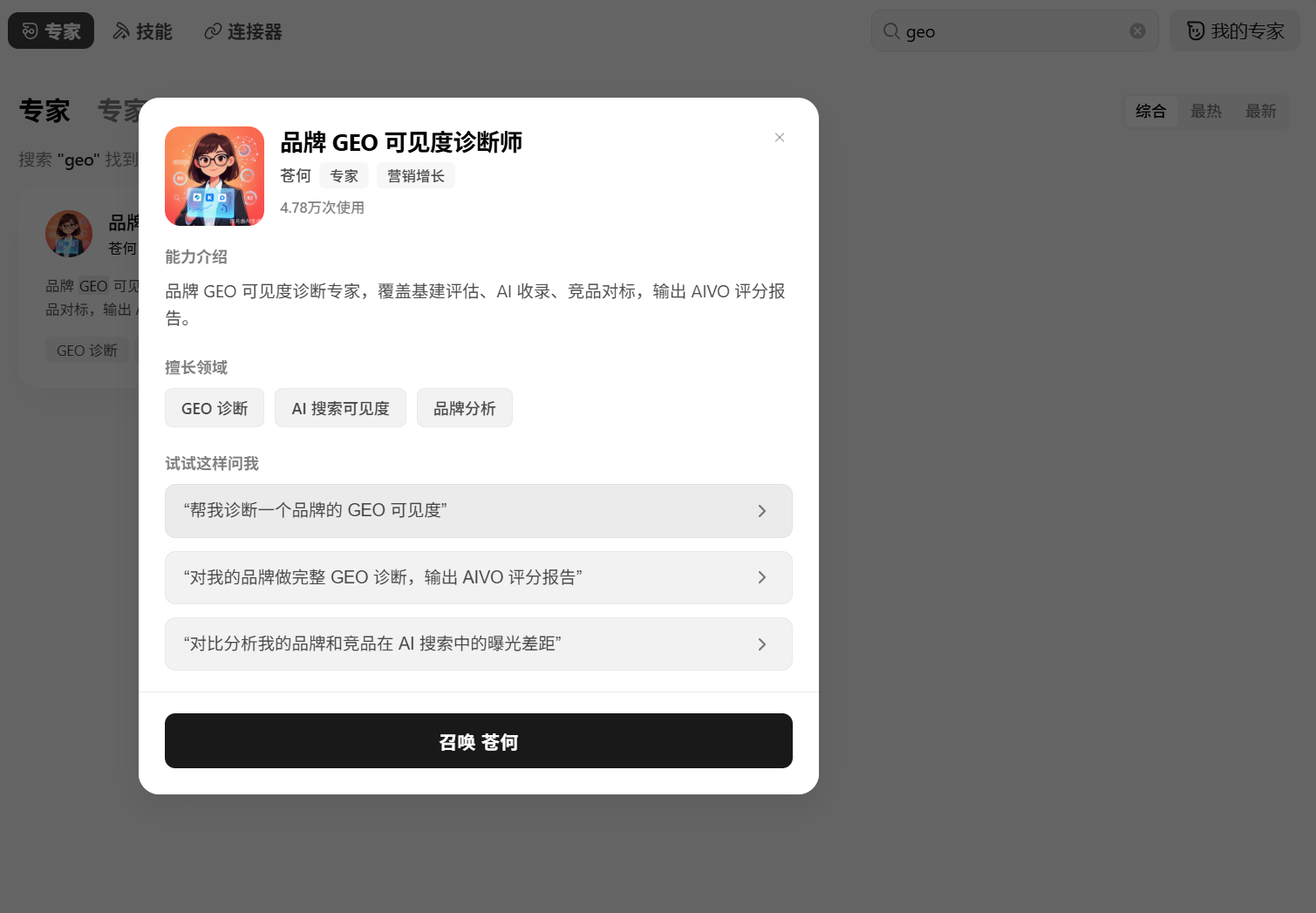Click the 擅长领域 heading
Image resolution: width=1316 pixels, height=913 pixels.
tap(196, 368)
